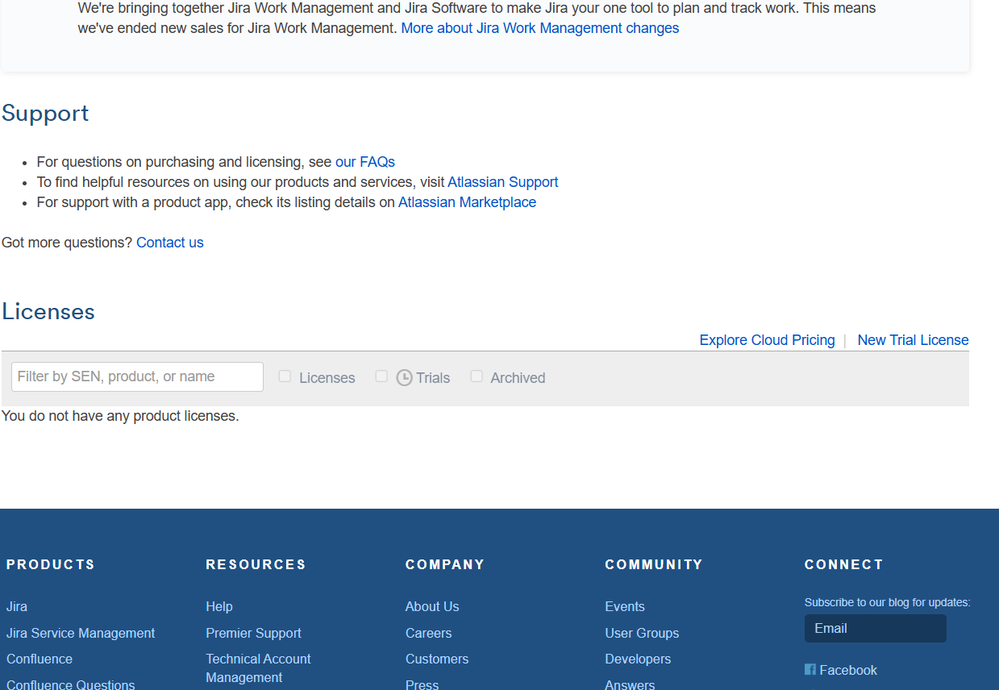Open Help link under Resources

pyautogui.click(x=219, y=607)
